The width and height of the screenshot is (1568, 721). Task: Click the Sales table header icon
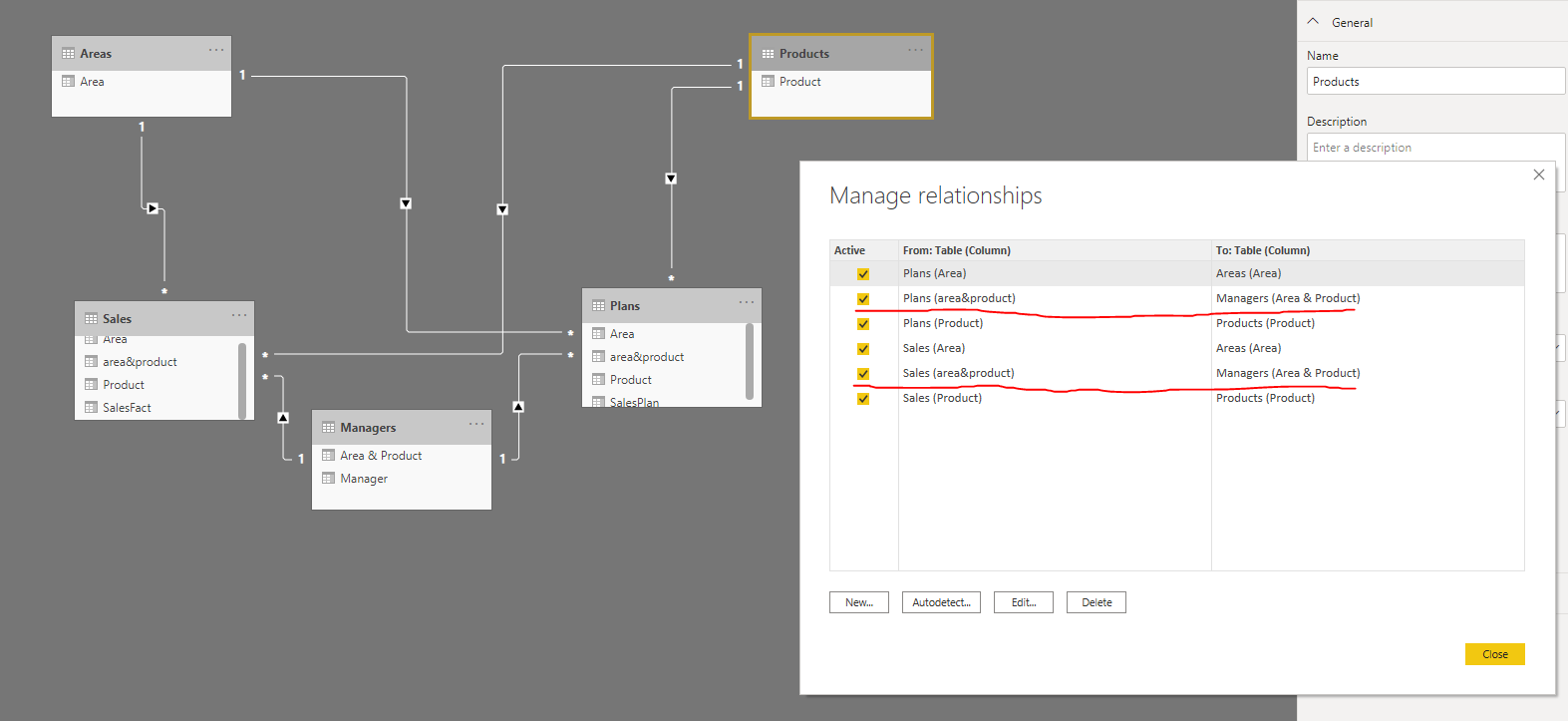(91, 319)
